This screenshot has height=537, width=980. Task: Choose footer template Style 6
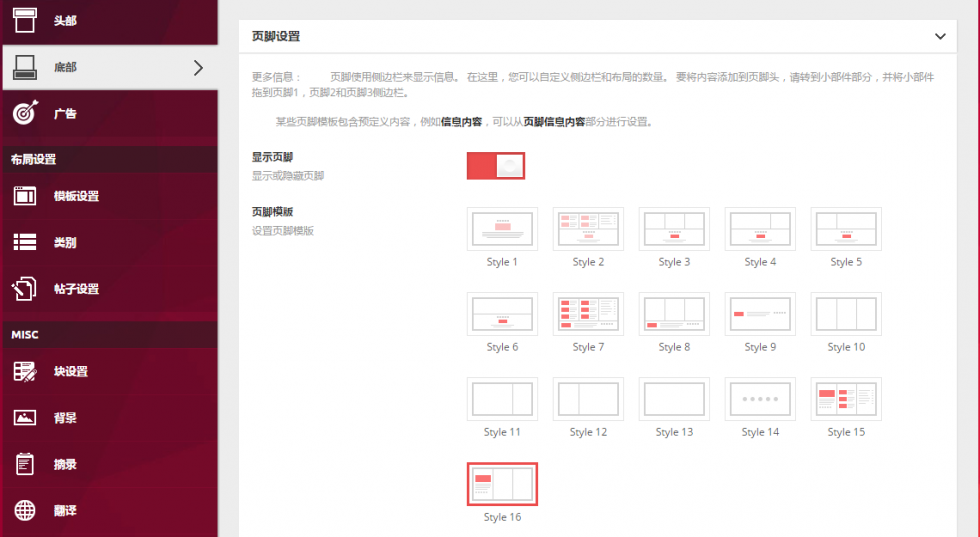tap(502, 314)
